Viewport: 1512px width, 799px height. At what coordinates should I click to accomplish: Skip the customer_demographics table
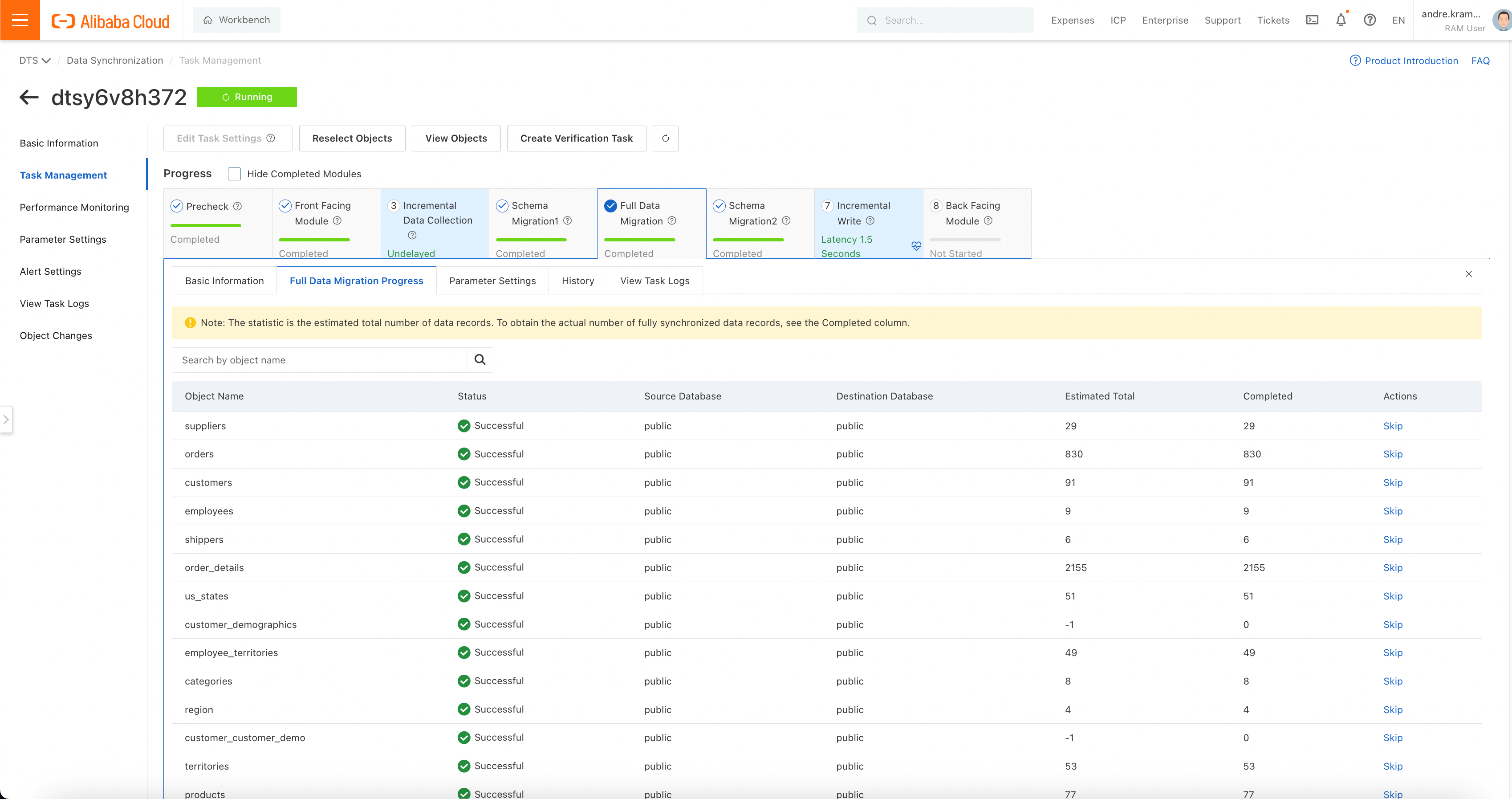point(1392,624)
